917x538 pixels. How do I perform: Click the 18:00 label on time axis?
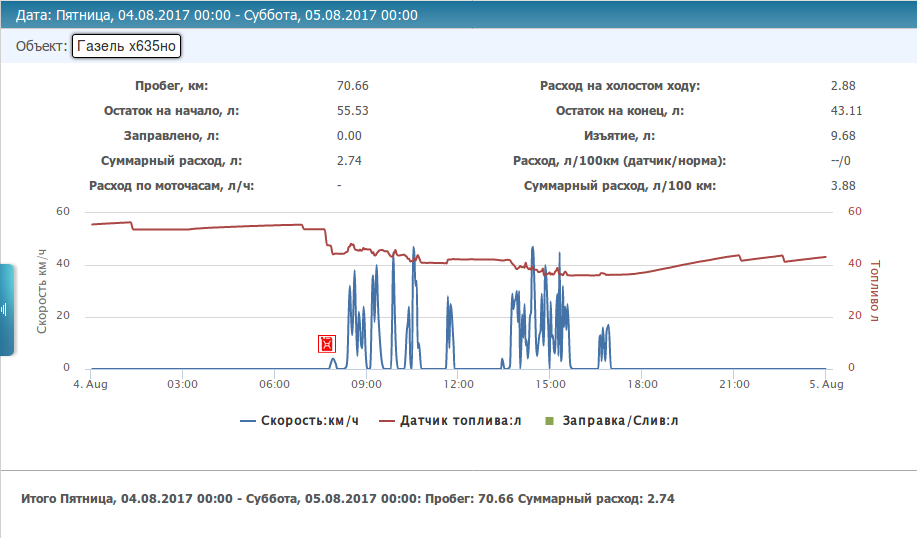tap(642, 384)
